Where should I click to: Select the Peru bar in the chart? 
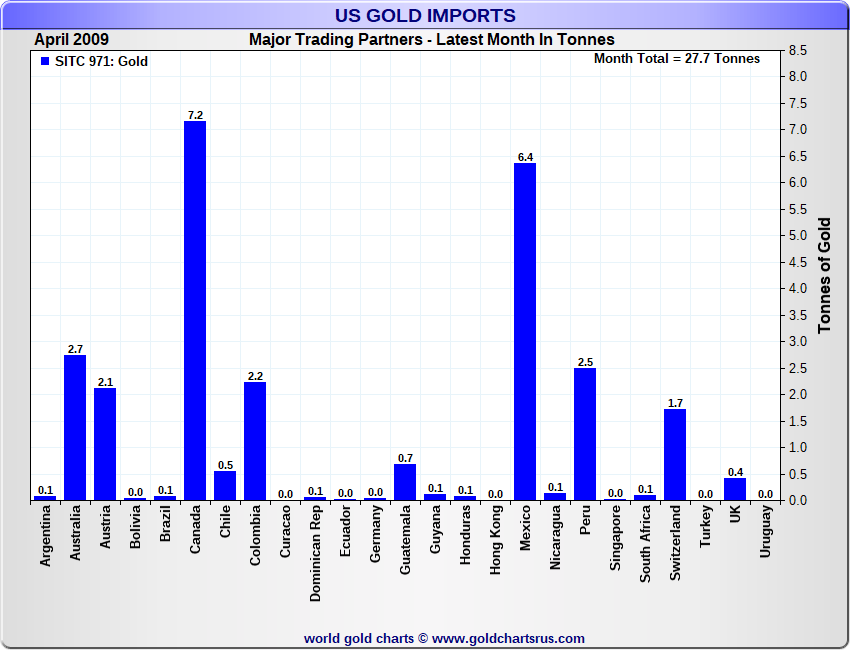(x=585, y=434)
